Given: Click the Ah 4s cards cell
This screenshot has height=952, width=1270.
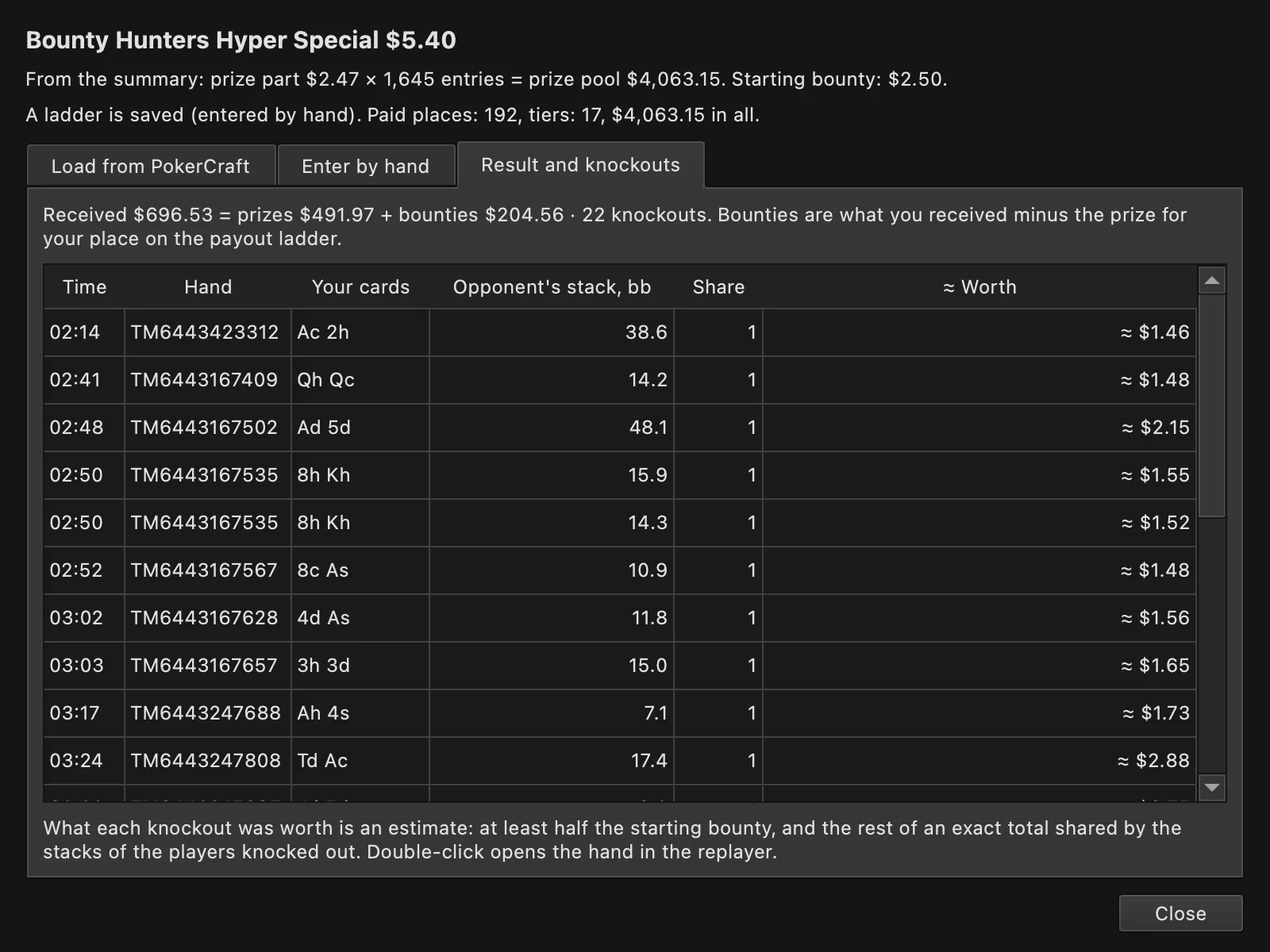Looking at the screenshot, I should coord(360,713).
